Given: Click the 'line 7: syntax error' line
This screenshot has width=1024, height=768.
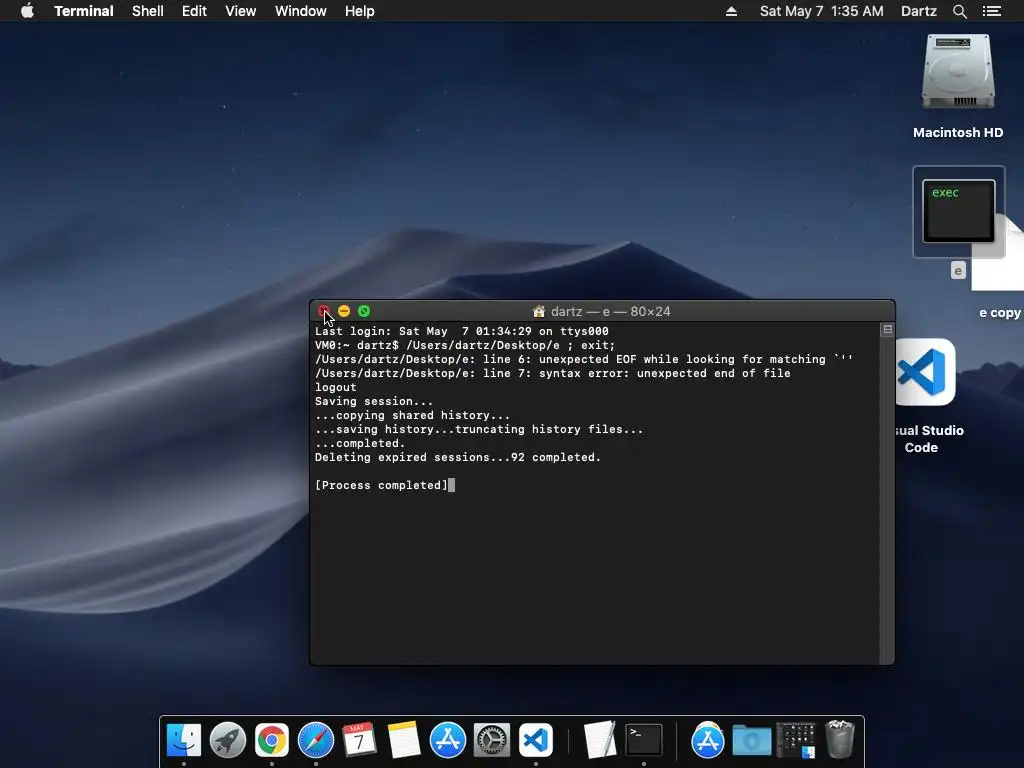Looking at the screenshot, I should pyautogui.click(x=552, y=374).
